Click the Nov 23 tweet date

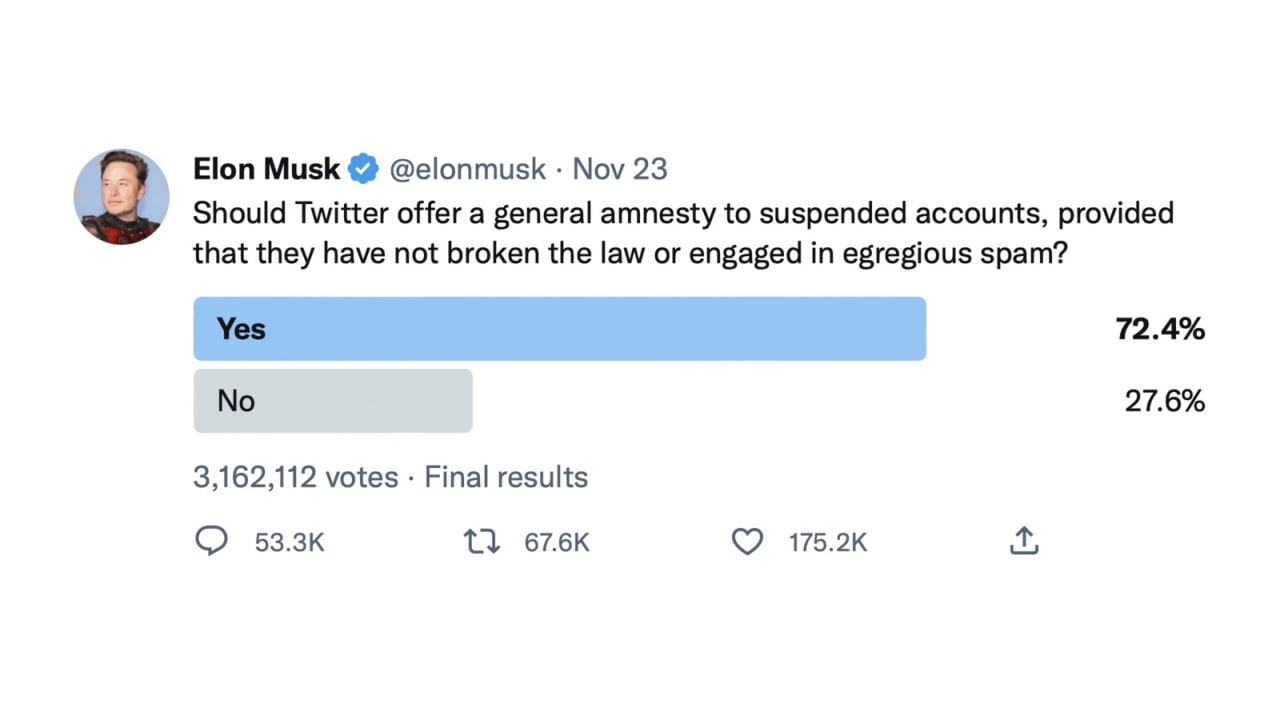coord(619,169)
